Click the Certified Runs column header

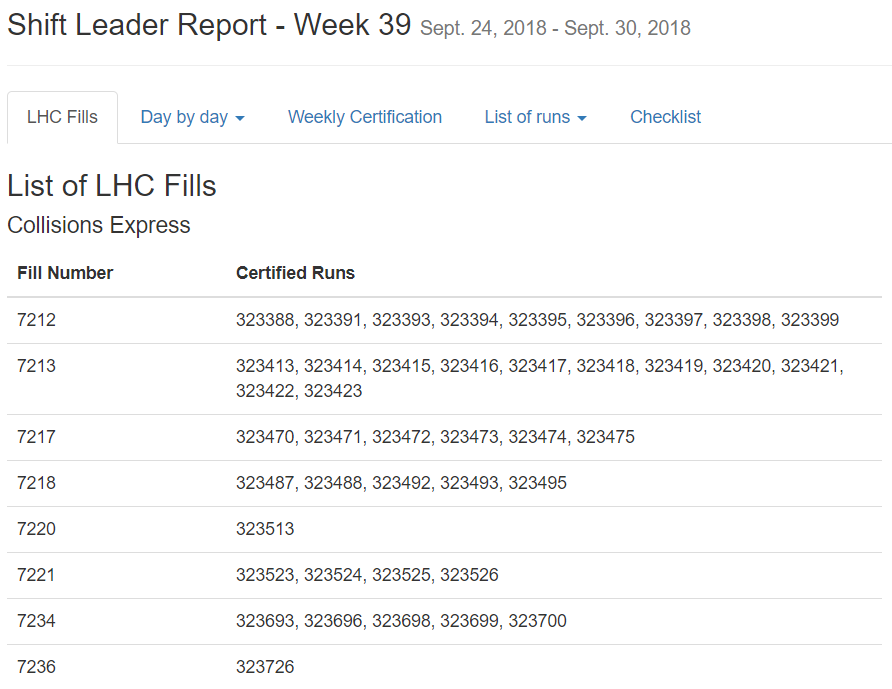pyautogui.click(x=295, y=273)
